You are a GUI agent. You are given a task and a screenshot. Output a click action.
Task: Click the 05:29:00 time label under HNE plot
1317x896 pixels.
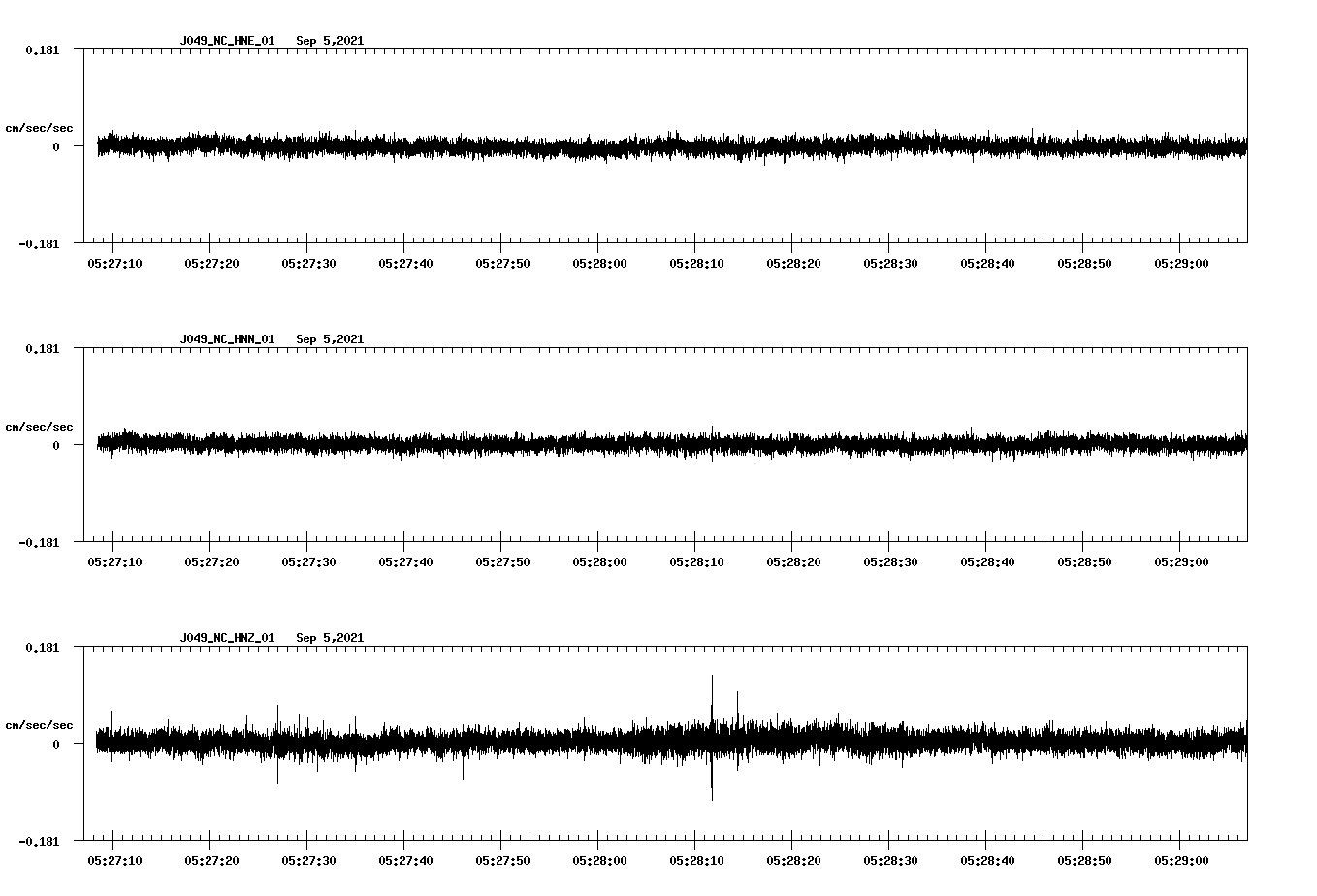pyautogui.click(x=1181, y=263)
